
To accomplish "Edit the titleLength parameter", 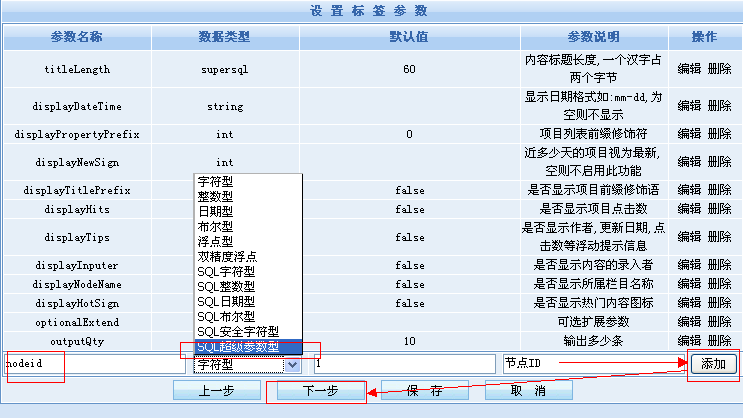I will pos(689,70).
